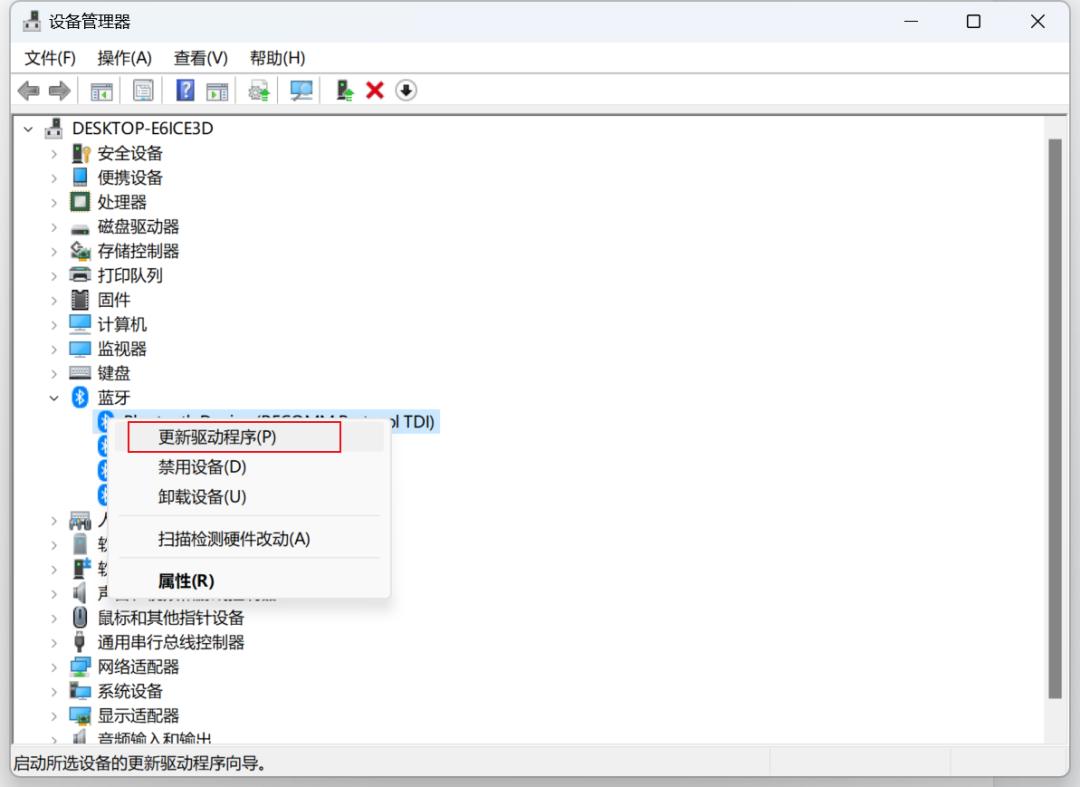Click the 鼠标和其他指针设备 mouse icon

[80, 617]
